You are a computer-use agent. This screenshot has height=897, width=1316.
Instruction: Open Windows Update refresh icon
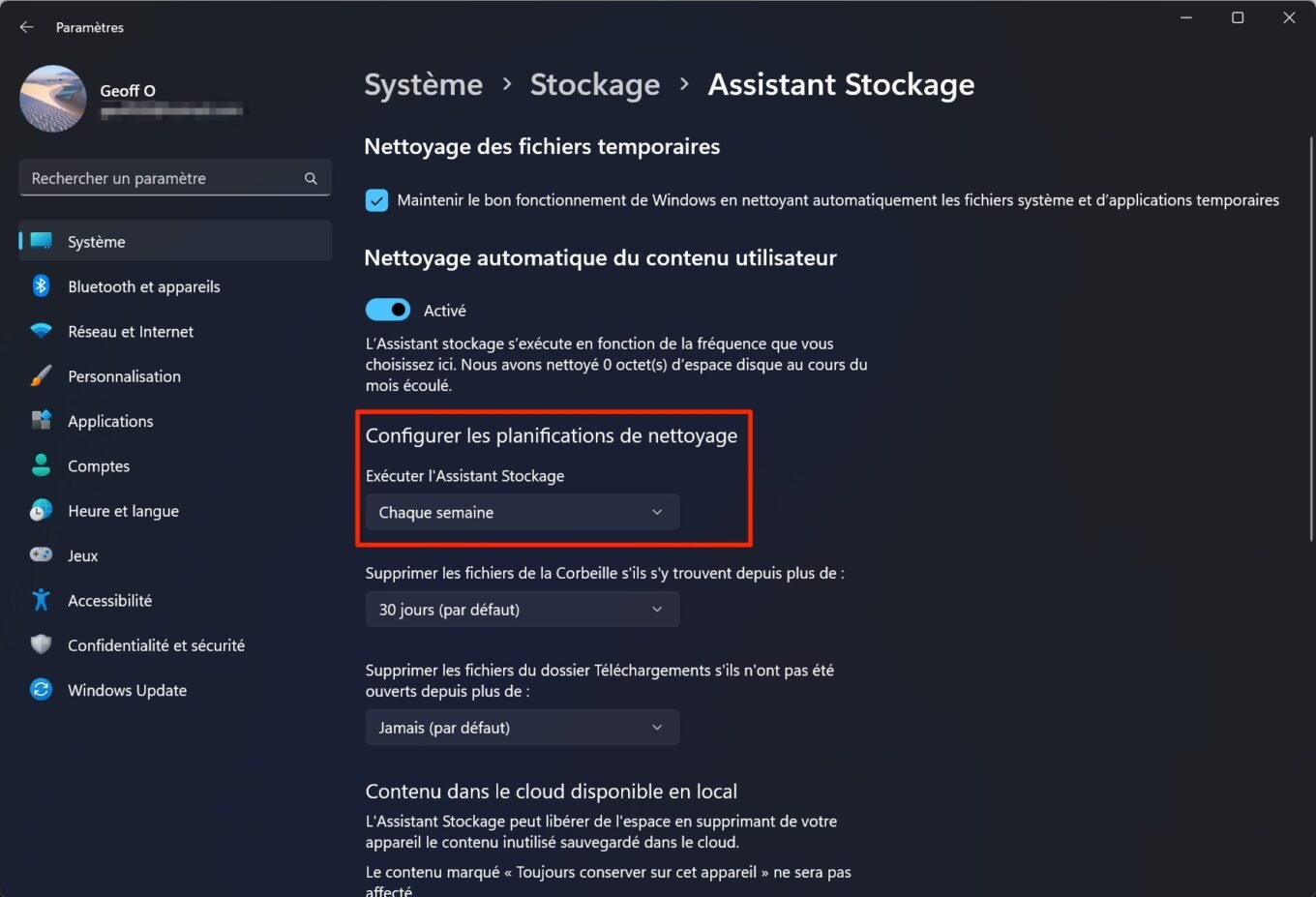(x=41, y=689)
